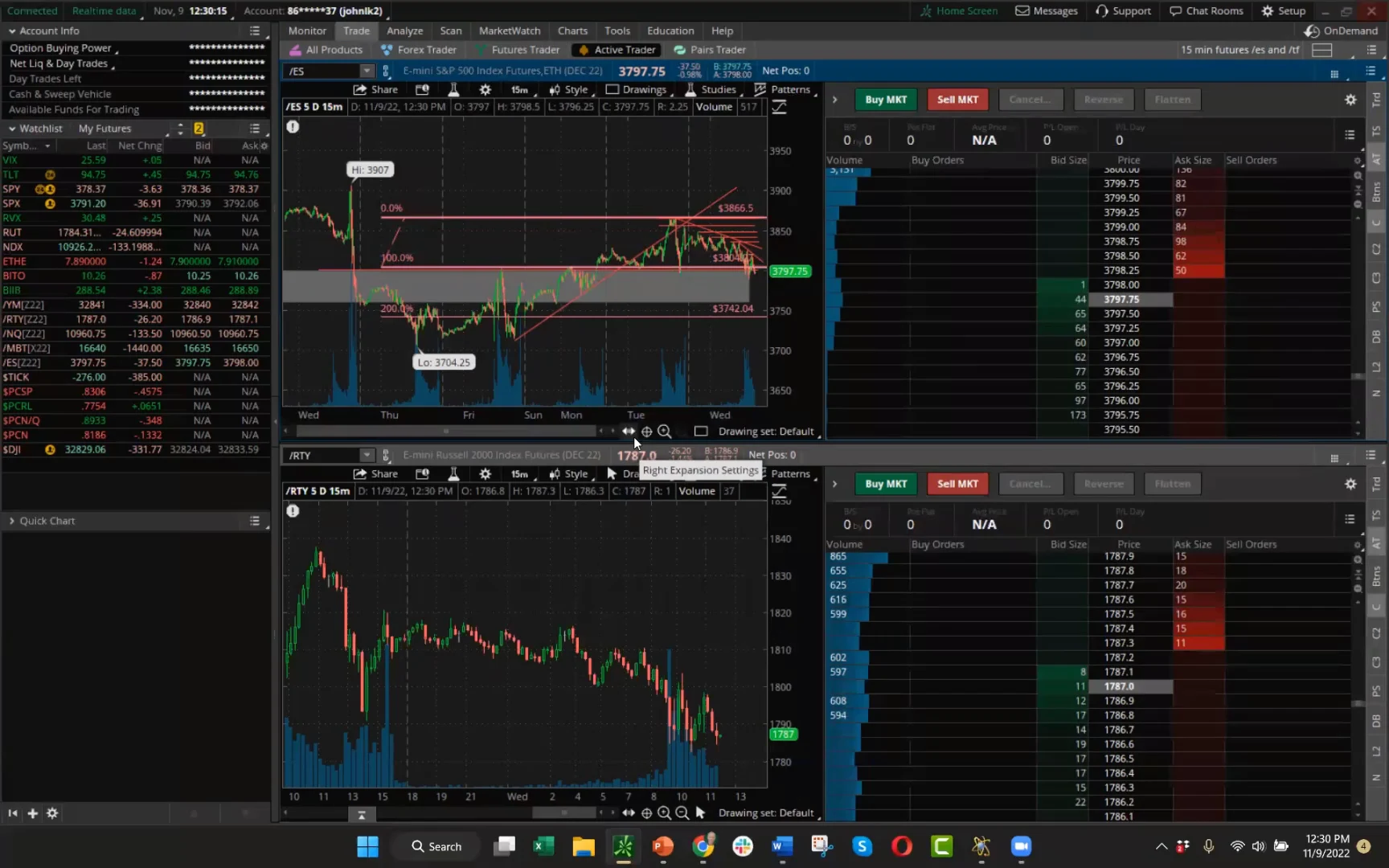Toggle the L2 sidebar button in /ES panel

click(1376, 366)
